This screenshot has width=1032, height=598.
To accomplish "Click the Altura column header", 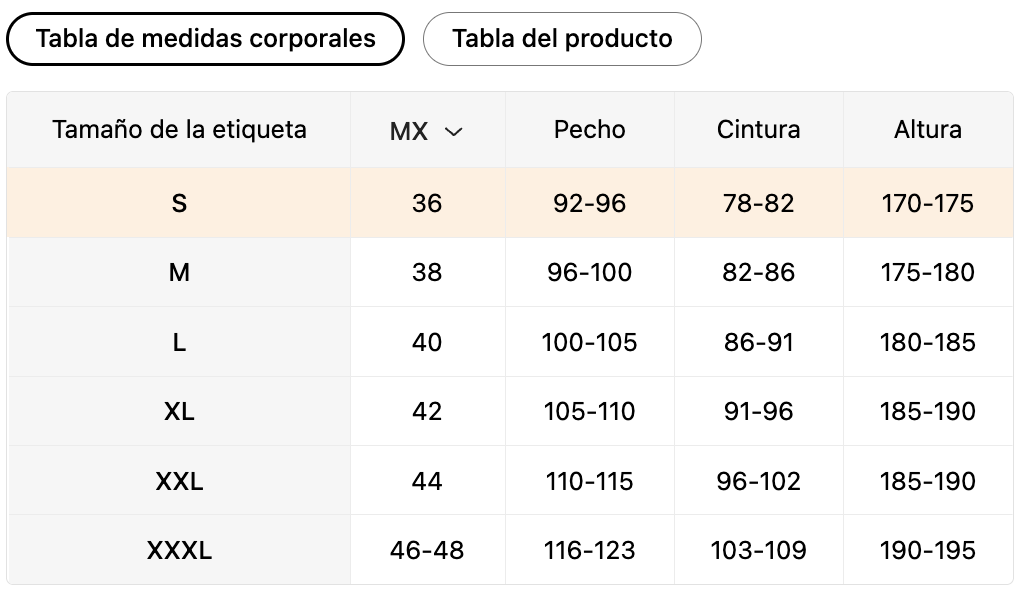I will tap(928, 130).
